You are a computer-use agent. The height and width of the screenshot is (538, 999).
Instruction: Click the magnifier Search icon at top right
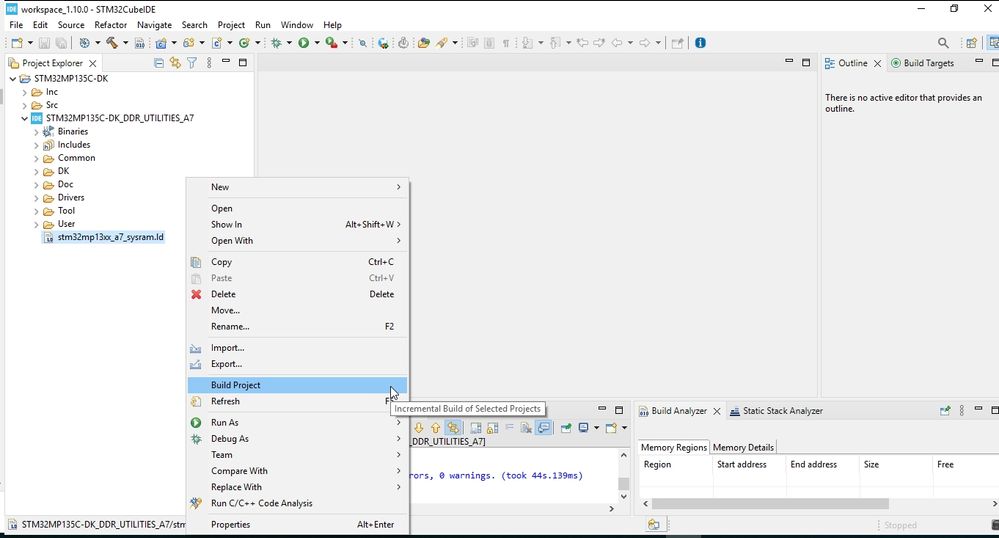[x=944, y=43]
